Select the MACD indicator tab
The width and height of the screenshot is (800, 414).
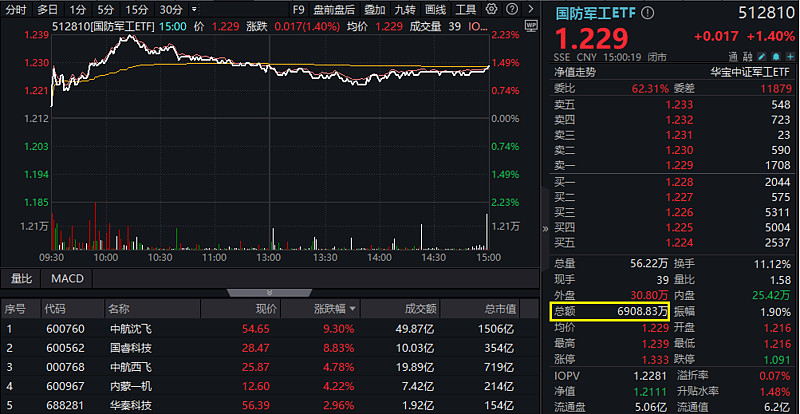pos(67,278)
